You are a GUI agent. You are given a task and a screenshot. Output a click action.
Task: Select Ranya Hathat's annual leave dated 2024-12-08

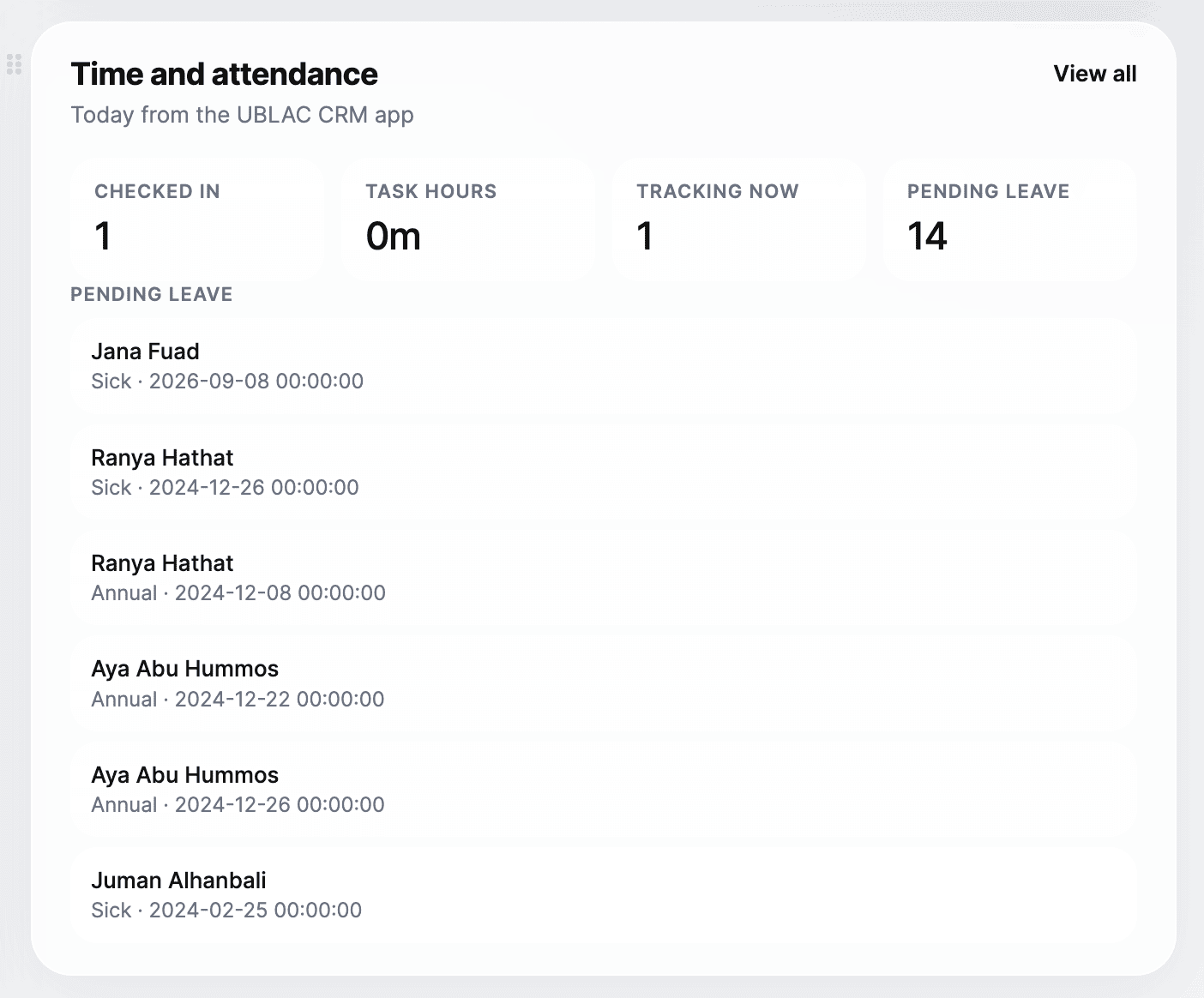(x=604, y=578)
